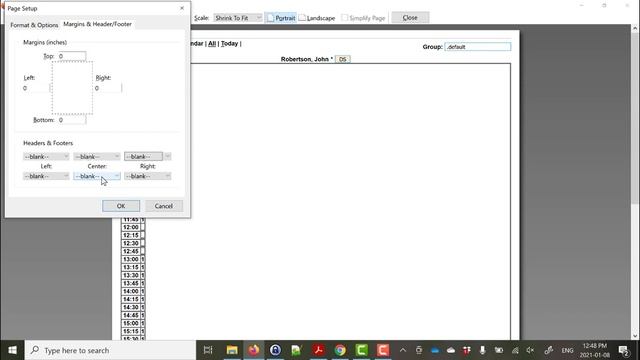Switch to Format & Options tab
Image resolution: width=640 pixels, height=360 pixels.
[x=34, y=25]
